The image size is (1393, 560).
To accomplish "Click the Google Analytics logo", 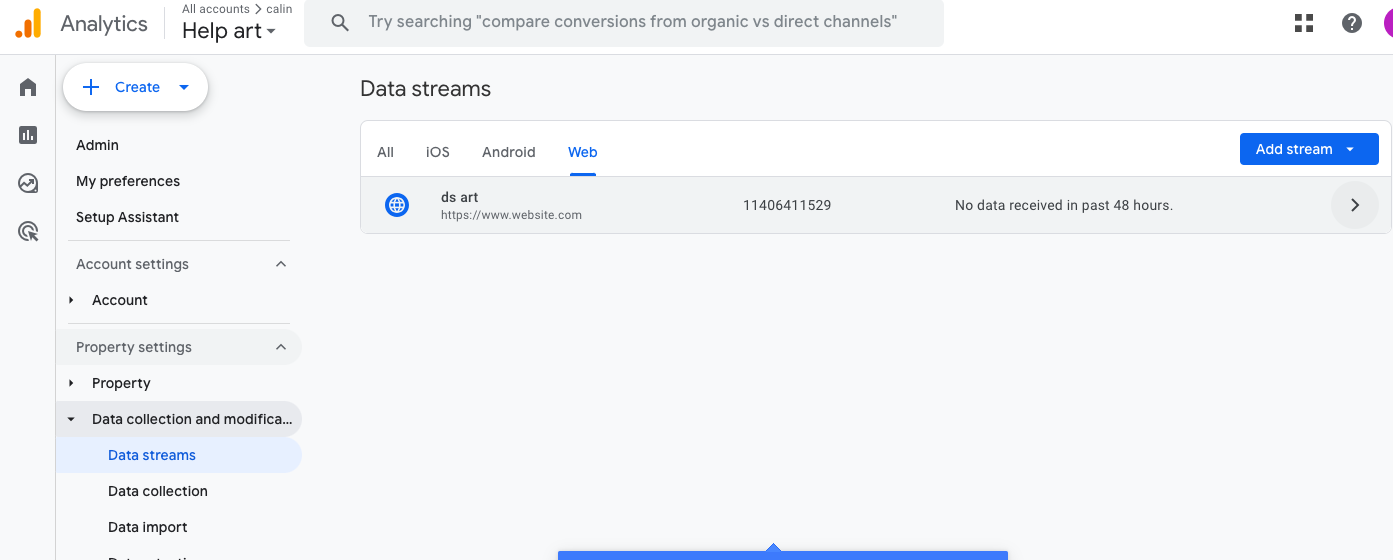I will [x=28, y=23].
